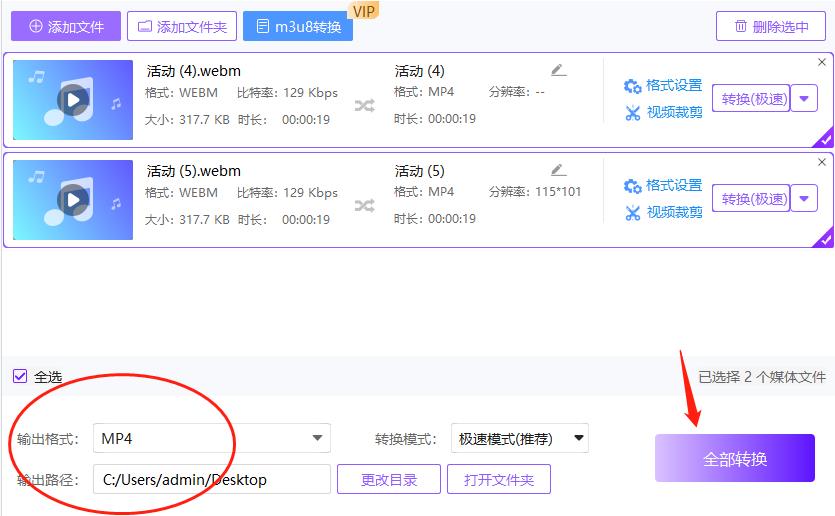Viewport: 835px width, 516px height.
Task: Remove 活动 (5).webm with its X icon
Action: click(x=822, y=162)
